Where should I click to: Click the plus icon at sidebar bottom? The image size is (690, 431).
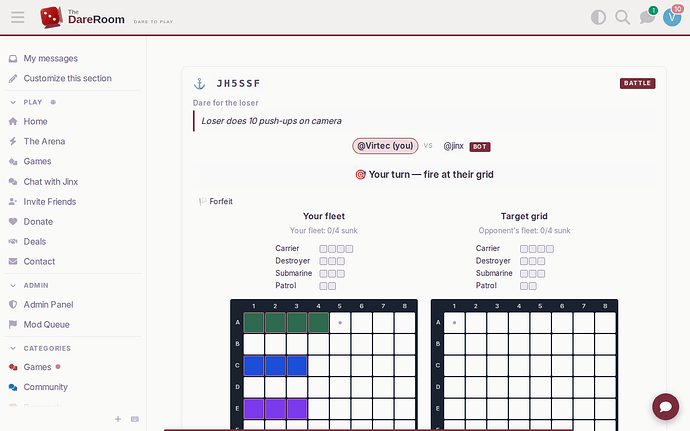tap(117, 419)
